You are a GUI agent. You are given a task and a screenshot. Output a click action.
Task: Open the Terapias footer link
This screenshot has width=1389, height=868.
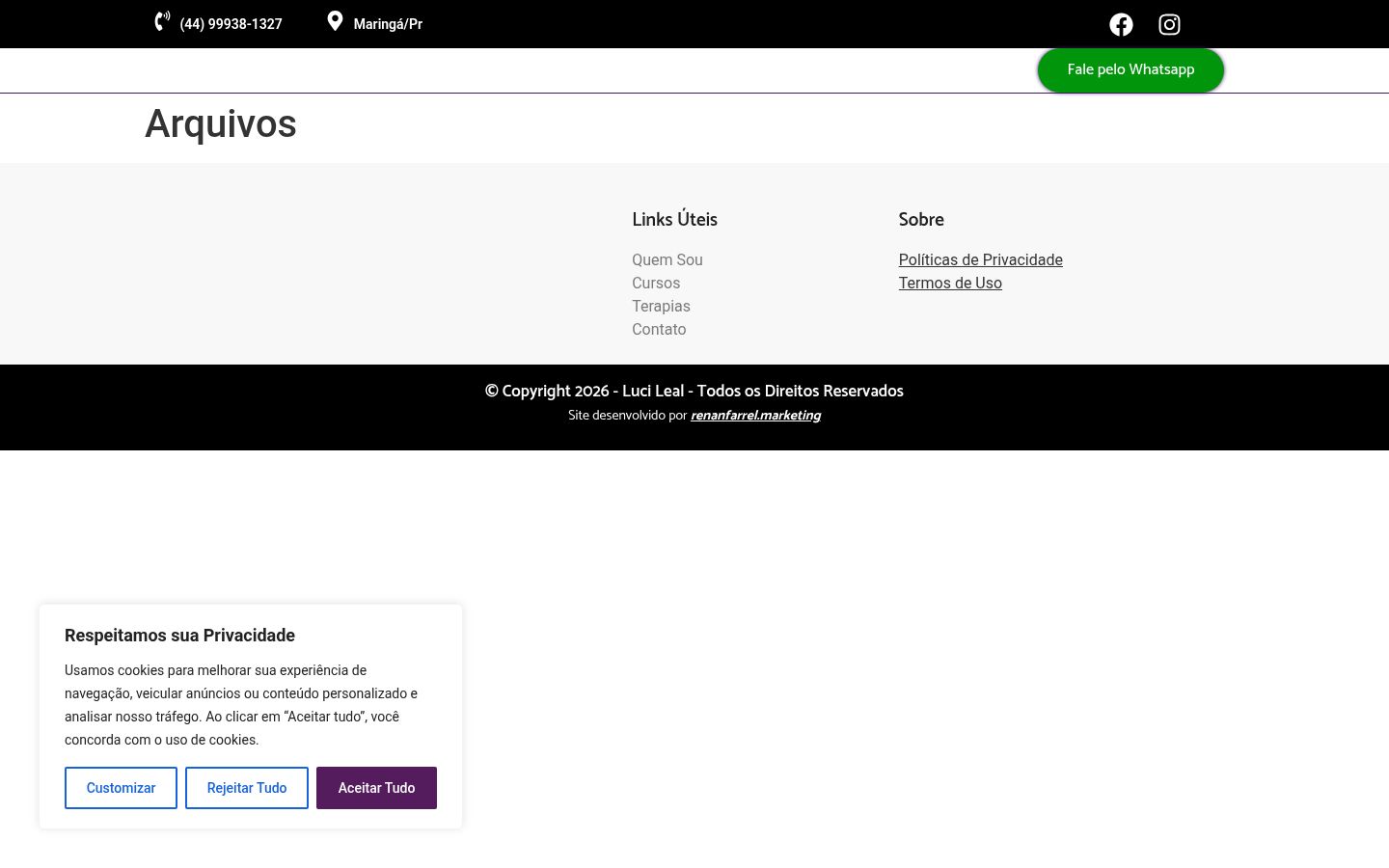click(661, 306)
